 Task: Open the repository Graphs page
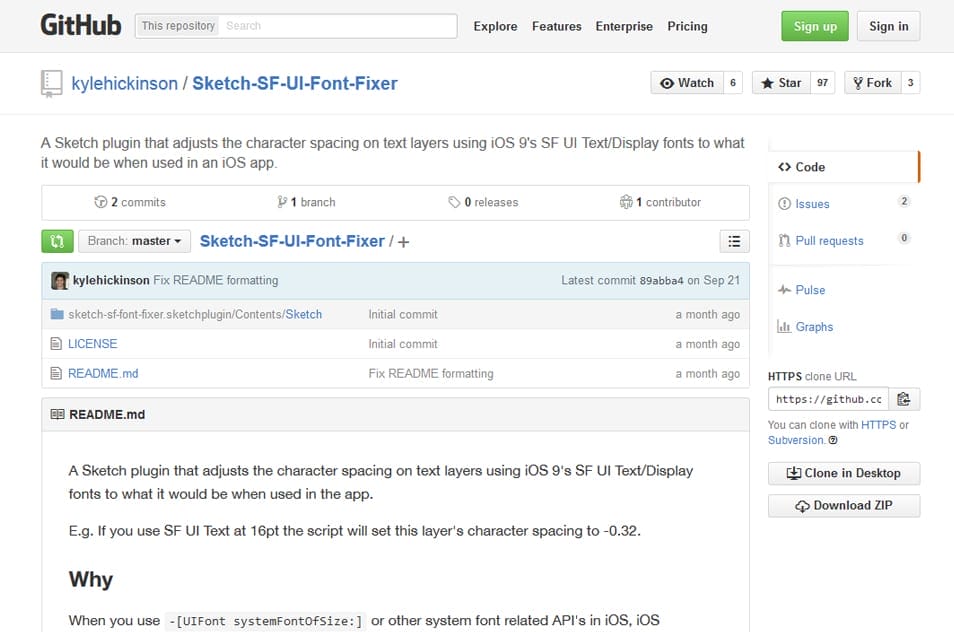pyautogui.click(x=811, y=326)
